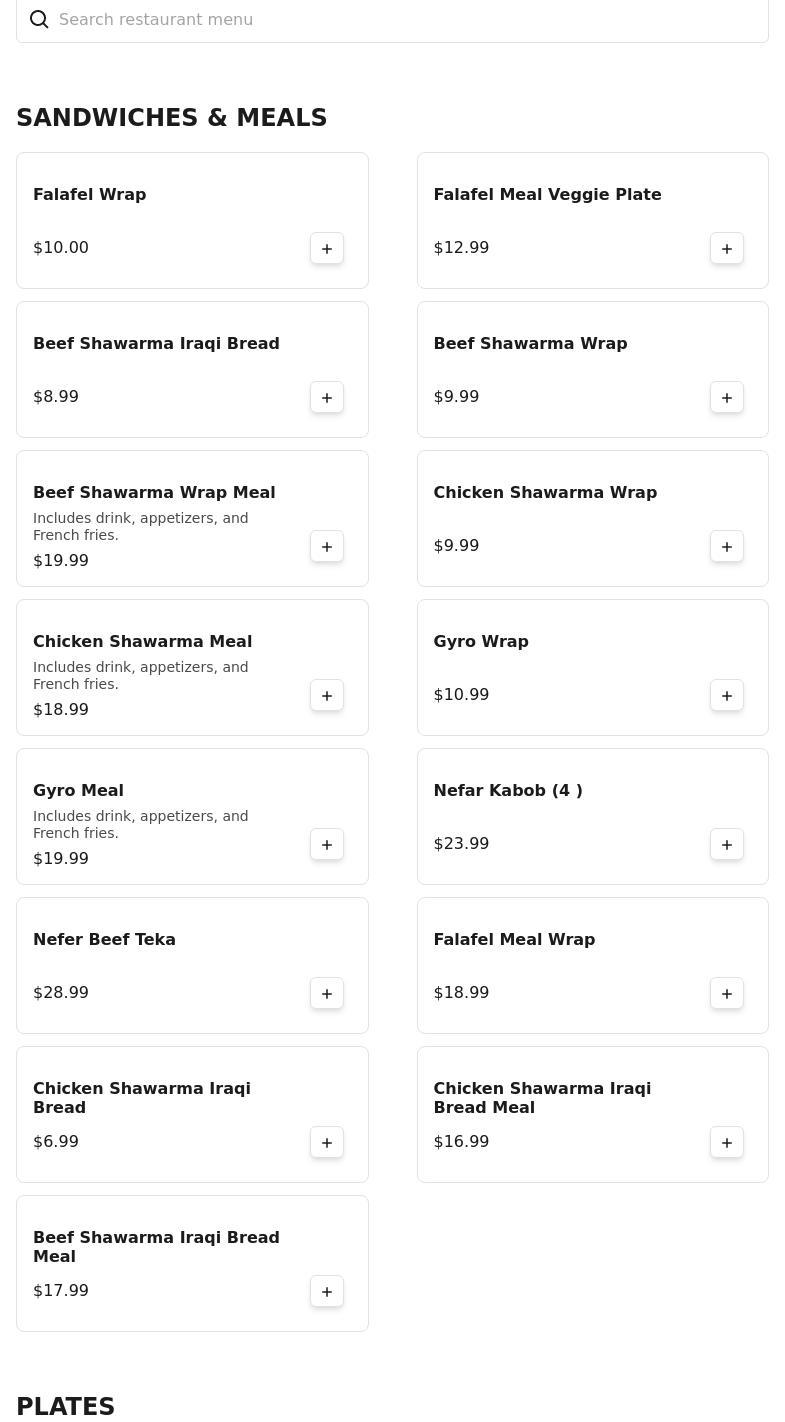Click plus for Falafel Meal Wrap
This screenshot has height=1422, width=785.
pyautogui.click(x=727, y=994)
